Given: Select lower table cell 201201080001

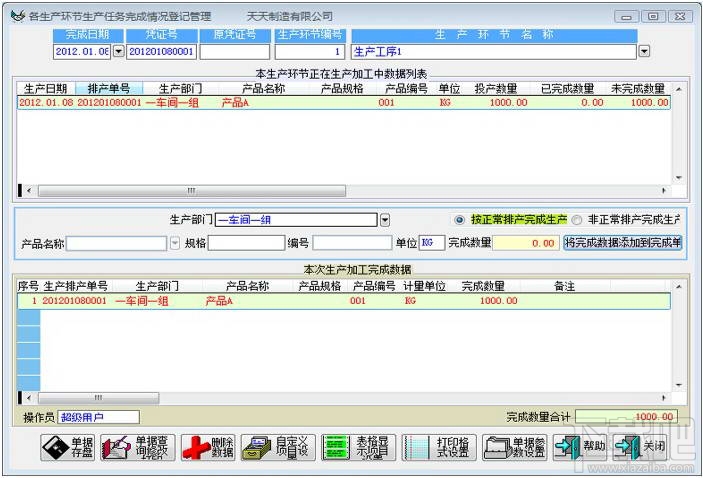Looking at the screenshot, I should coord(74,301).
